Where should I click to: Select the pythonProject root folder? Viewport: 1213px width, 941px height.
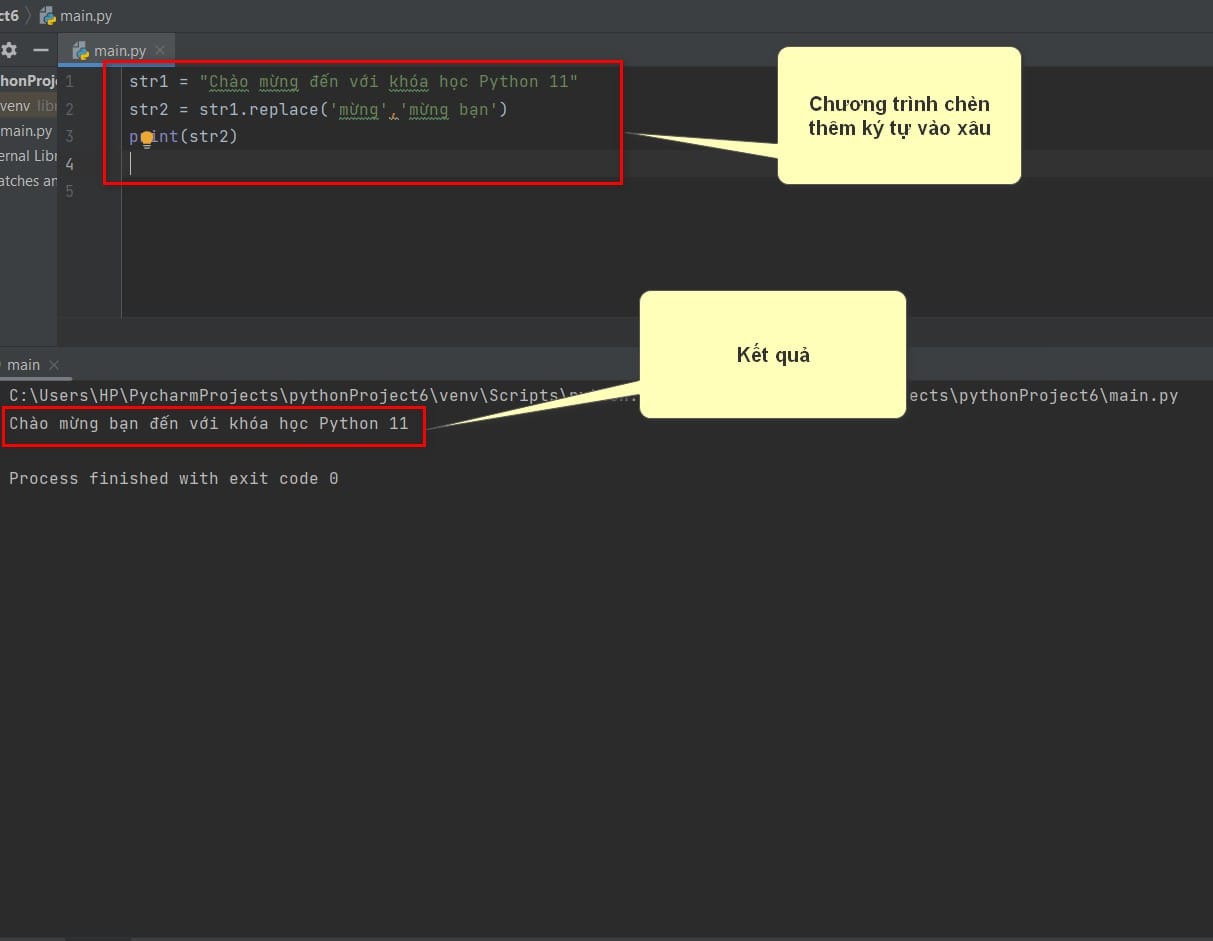28,81
